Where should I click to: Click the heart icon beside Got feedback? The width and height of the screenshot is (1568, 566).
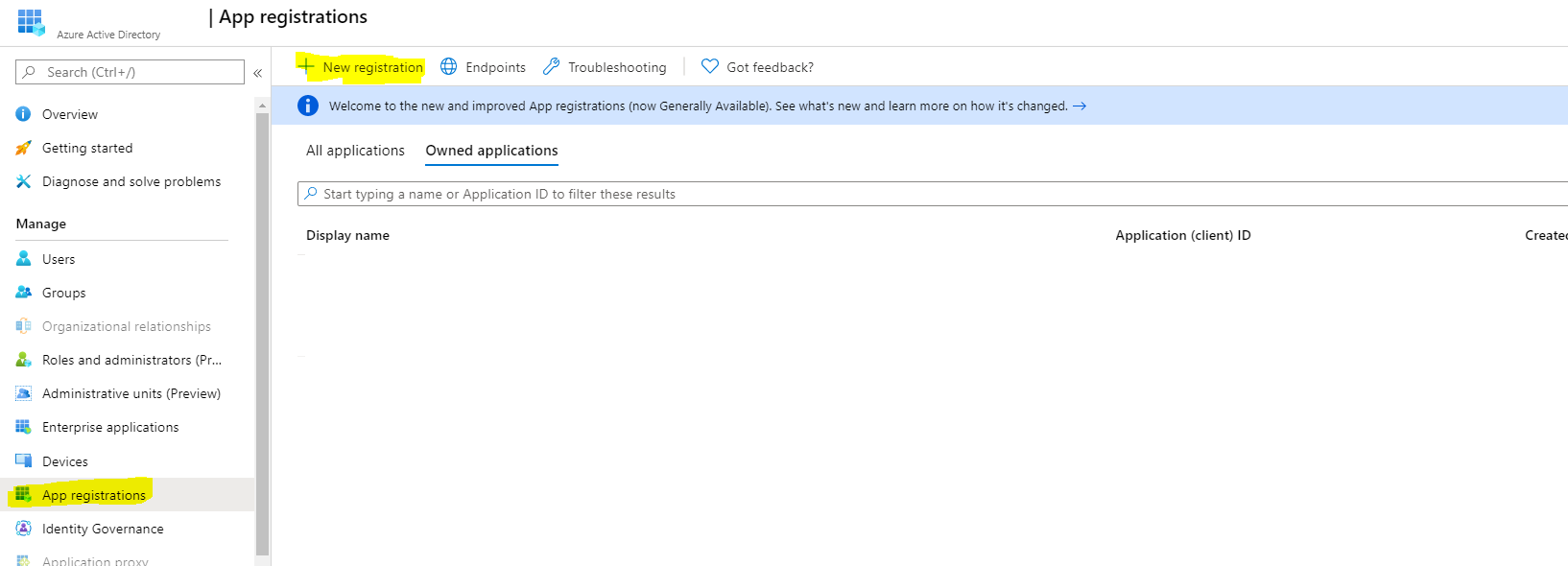point(710,66)
